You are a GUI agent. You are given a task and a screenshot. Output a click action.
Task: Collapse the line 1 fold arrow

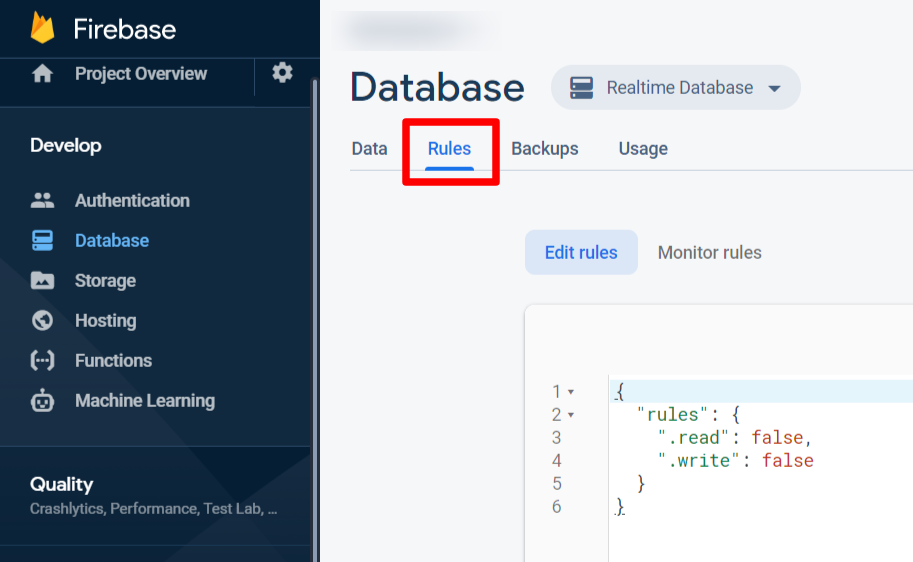[571, 392]
